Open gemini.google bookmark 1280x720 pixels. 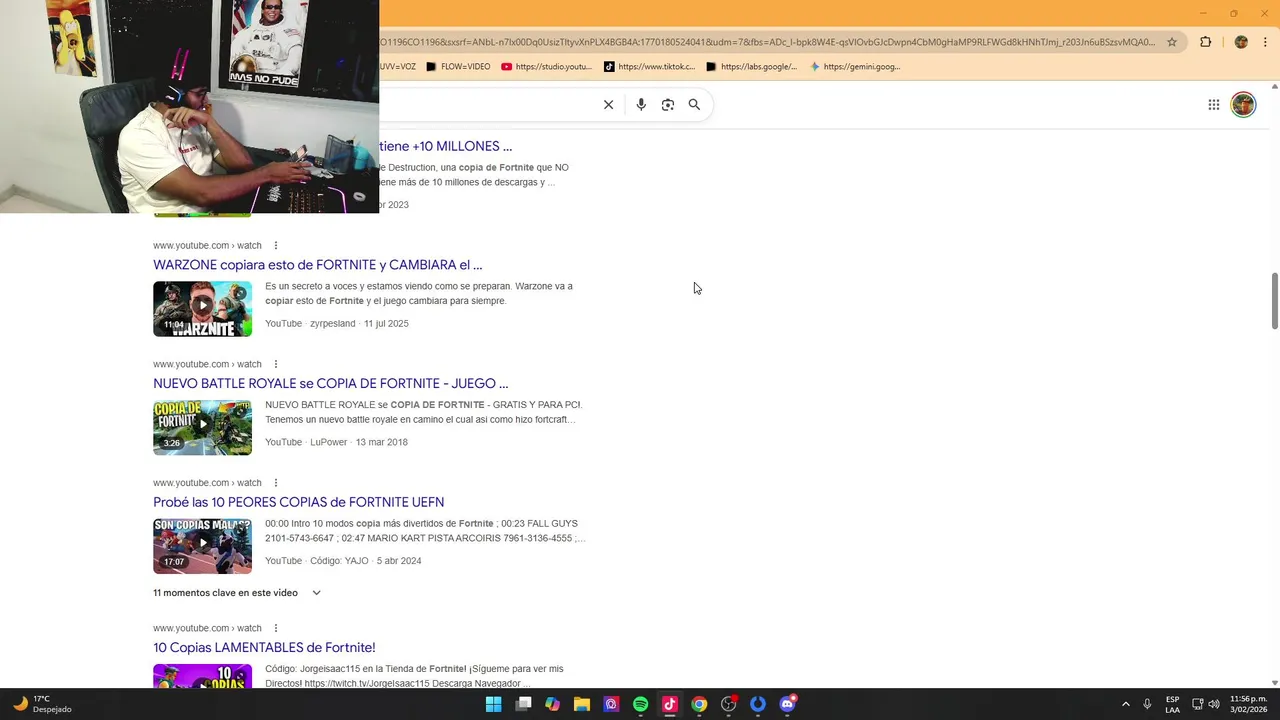point(855,67)
